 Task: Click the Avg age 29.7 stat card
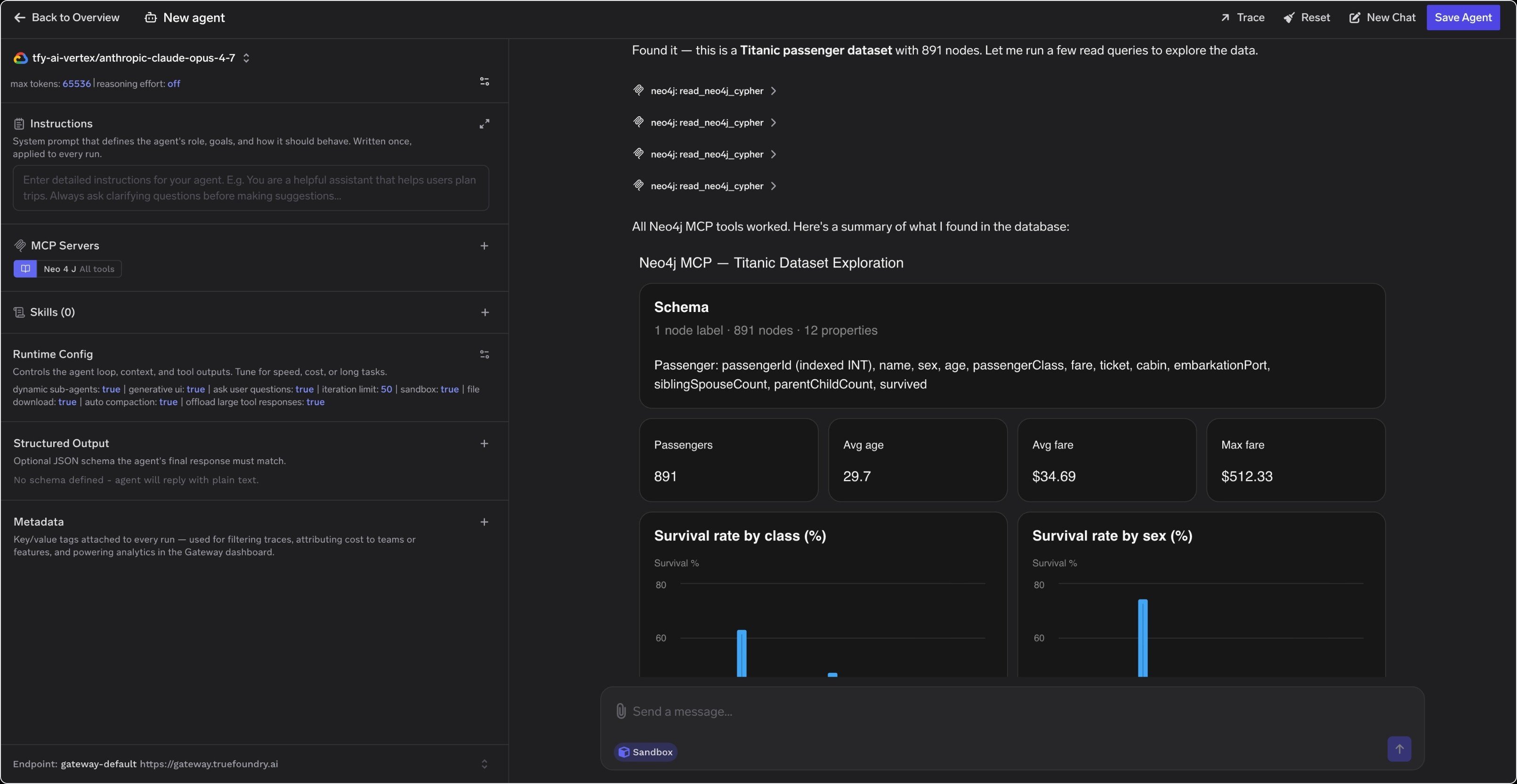pos(918,460)
